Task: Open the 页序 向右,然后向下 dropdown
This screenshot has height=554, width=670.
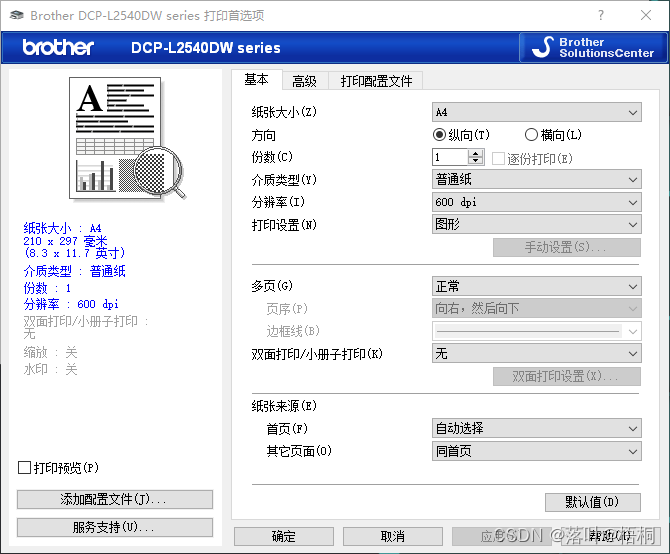Action: point(536,308)
